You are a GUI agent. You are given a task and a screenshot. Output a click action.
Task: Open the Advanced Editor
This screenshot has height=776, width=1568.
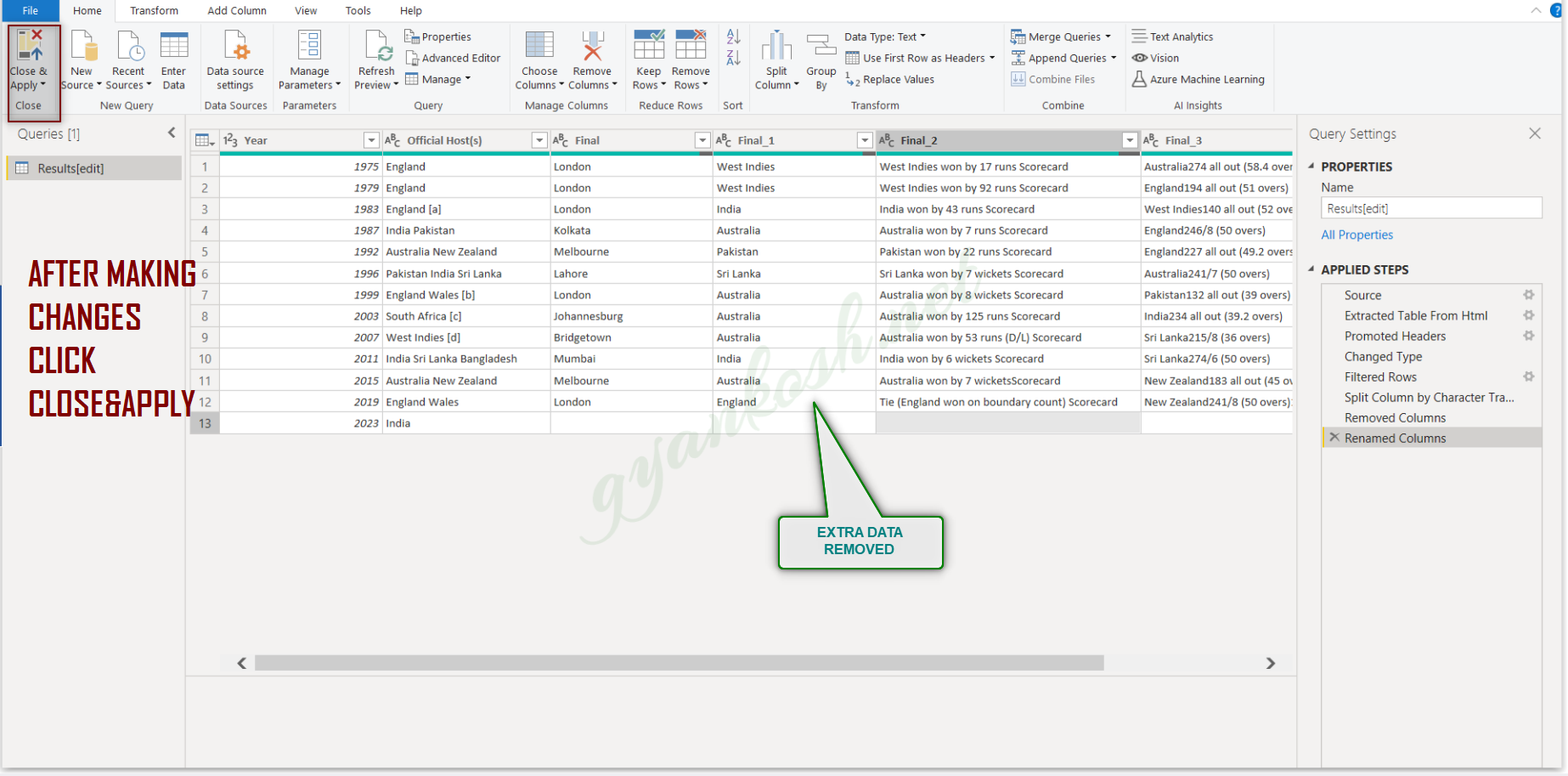[x=453, y=58]
